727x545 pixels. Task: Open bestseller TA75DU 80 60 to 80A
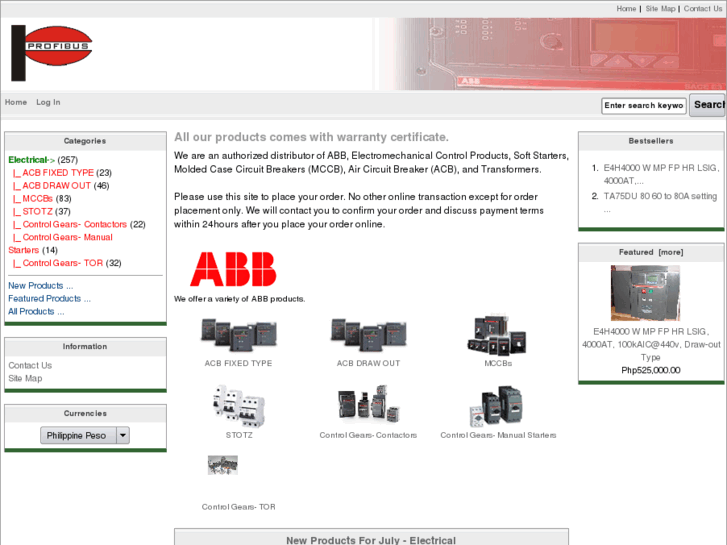click(x=660, y=202)
